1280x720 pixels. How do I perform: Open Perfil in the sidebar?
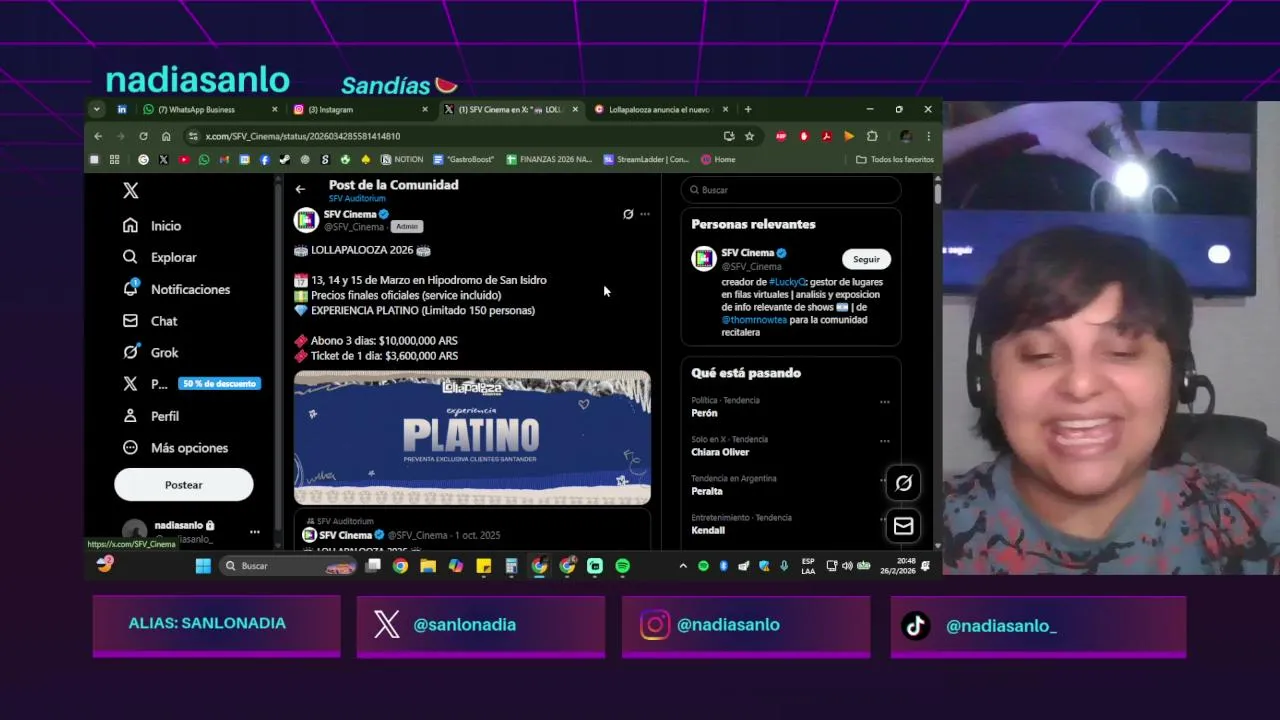click(x=151, y=416)
